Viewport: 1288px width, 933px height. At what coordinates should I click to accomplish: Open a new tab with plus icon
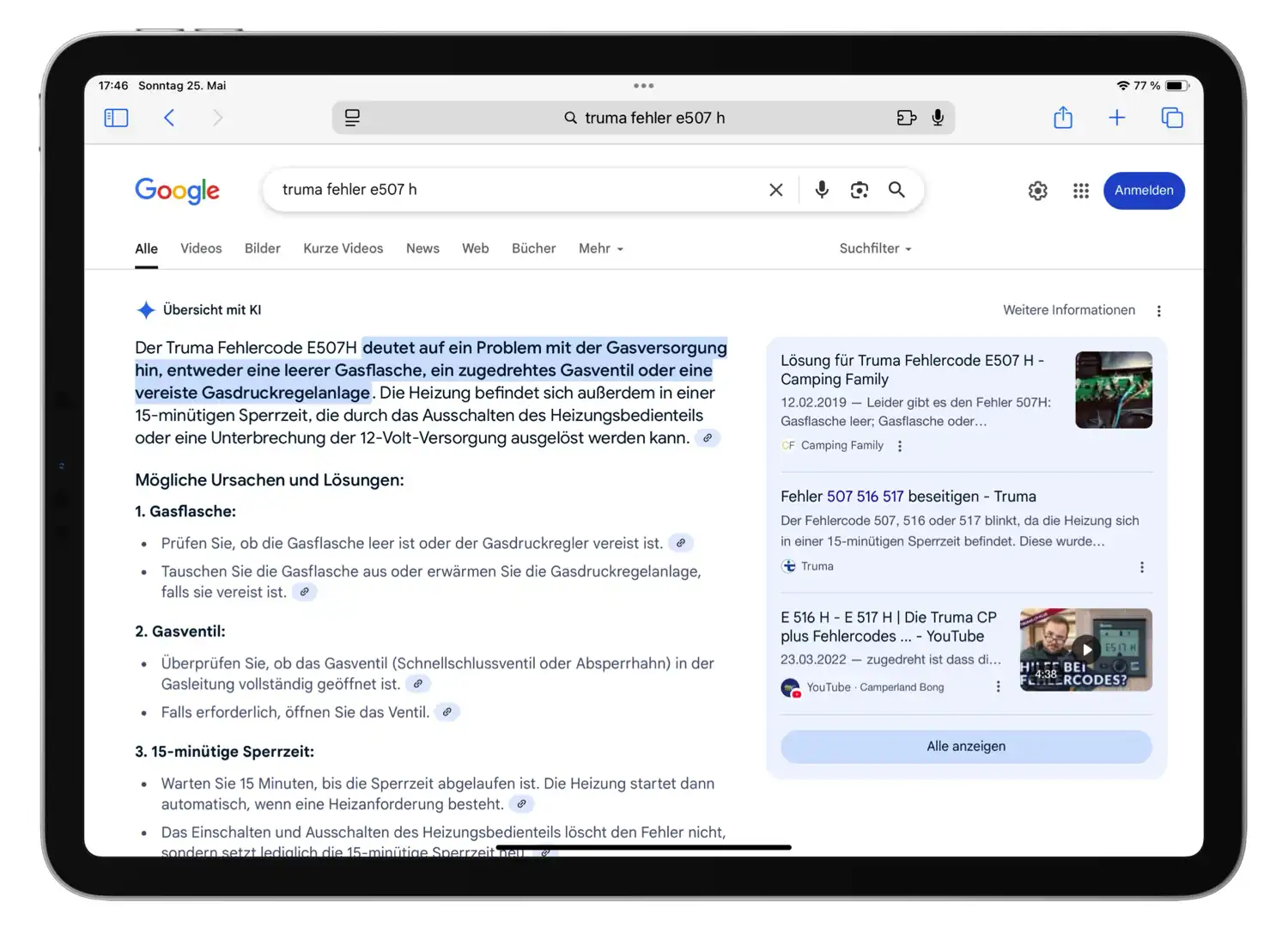(x=1116, y=118)
